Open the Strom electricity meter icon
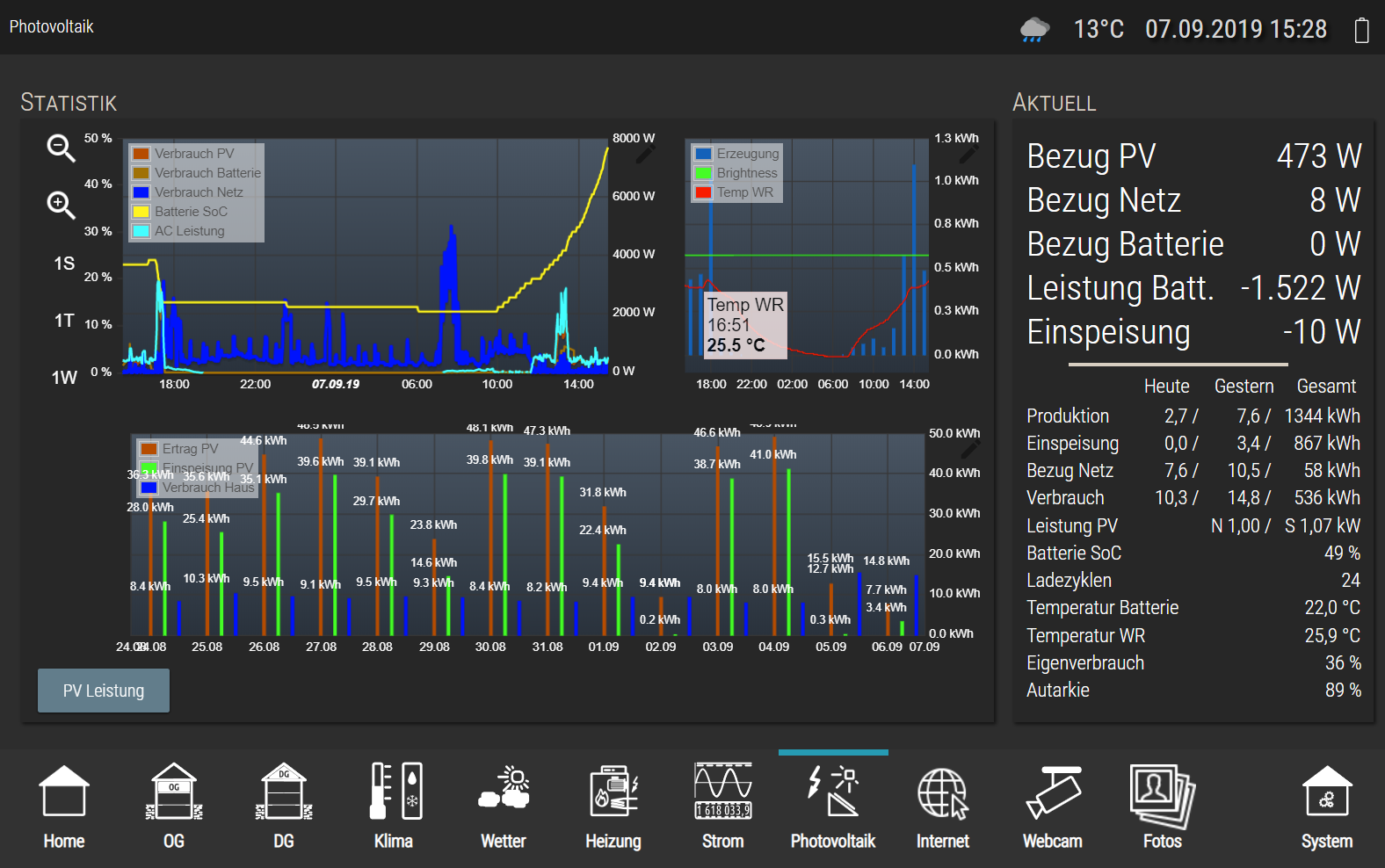The width and height of the screenshot is (1385, 868). click(x=723, y=792)
